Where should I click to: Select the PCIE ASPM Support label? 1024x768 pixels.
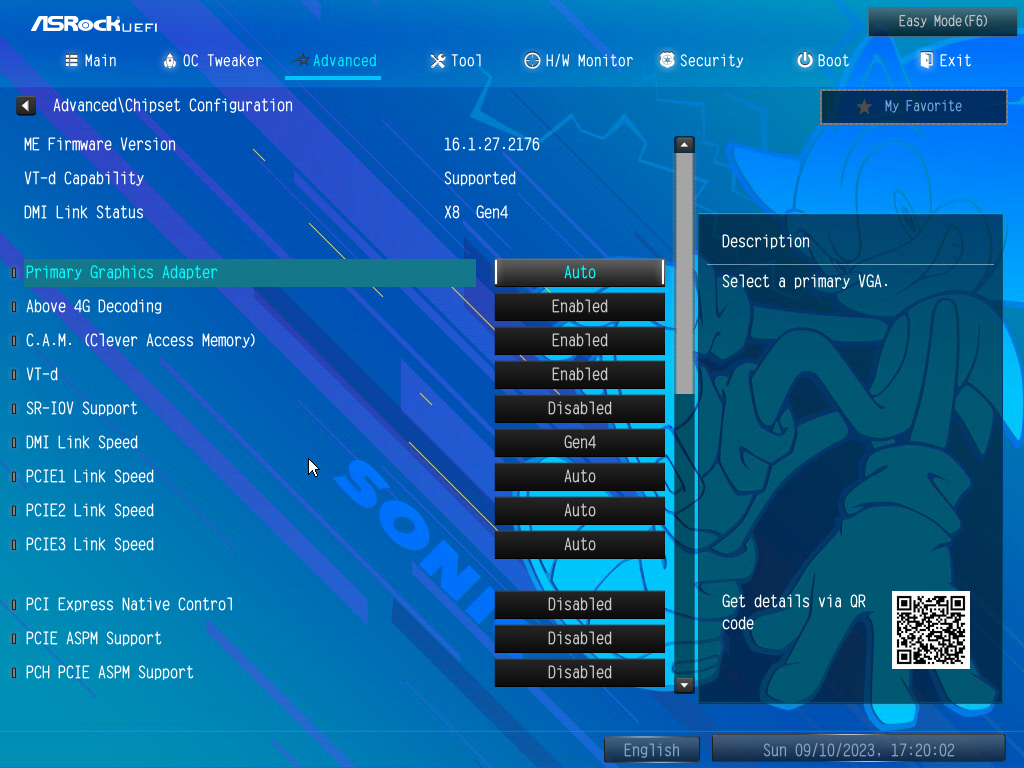[x=93, y=638]
